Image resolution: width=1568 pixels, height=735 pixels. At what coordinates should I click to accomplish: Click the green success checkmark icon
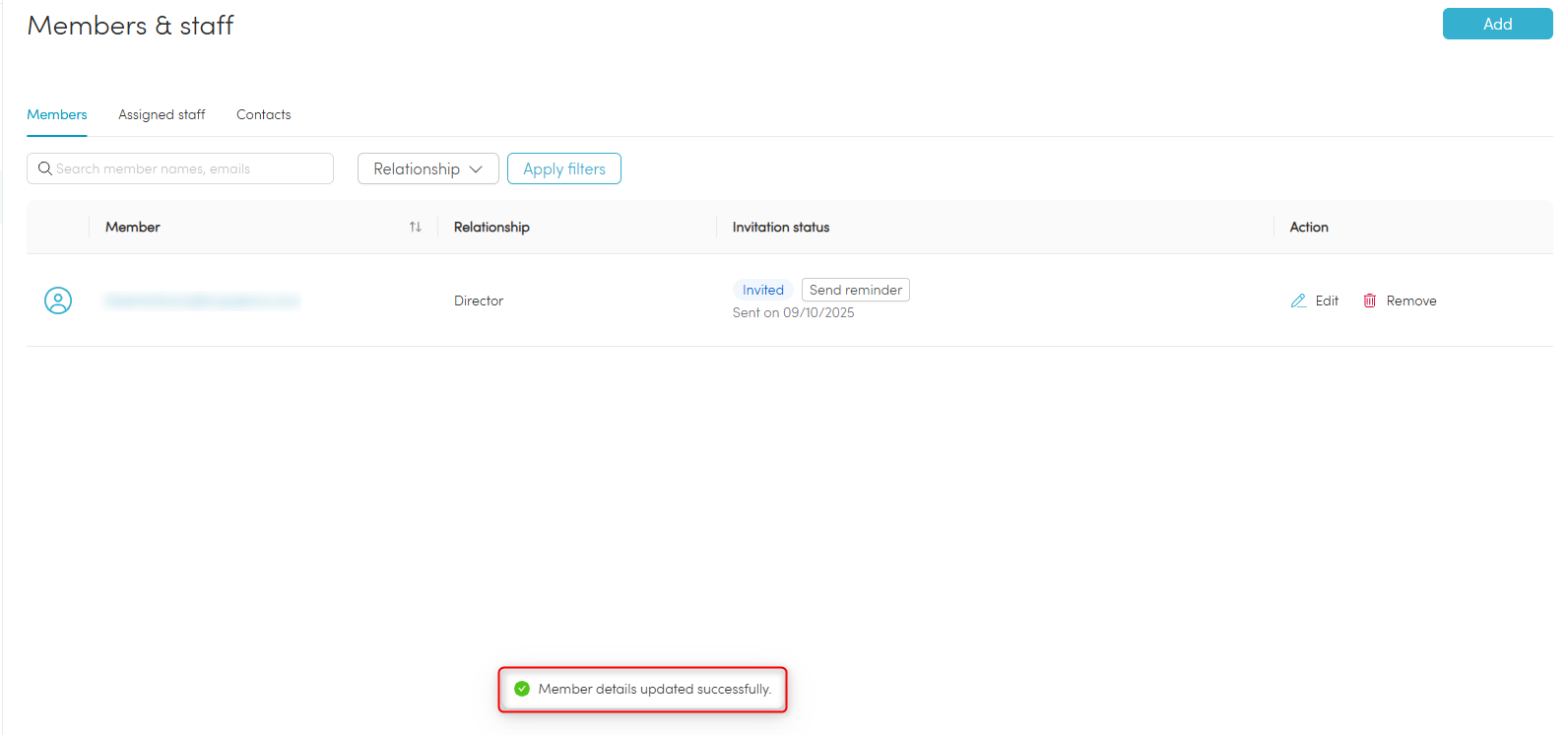click(522, 689)
